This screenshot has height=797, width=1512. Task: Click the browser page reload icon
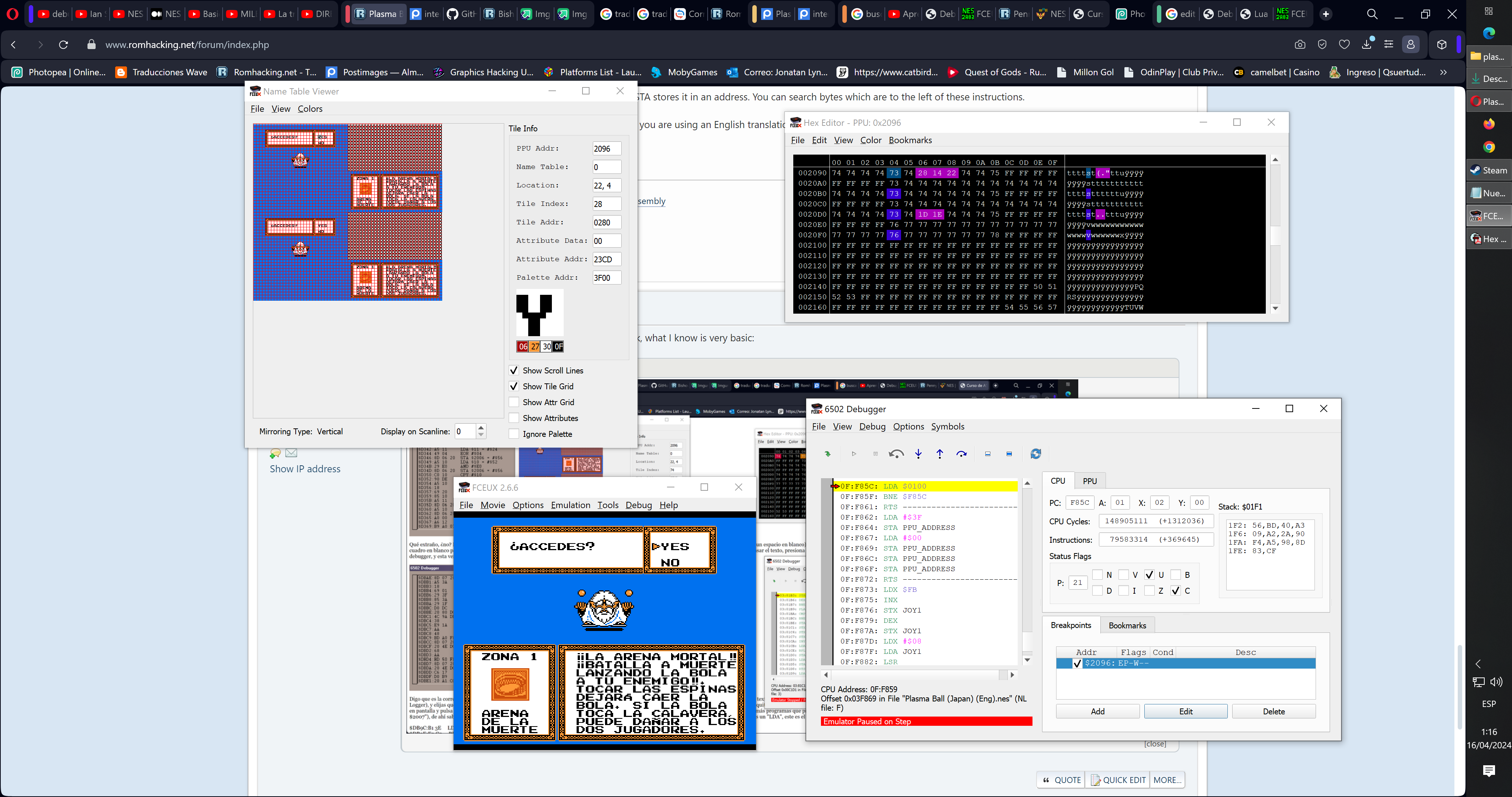coord(63,45)
